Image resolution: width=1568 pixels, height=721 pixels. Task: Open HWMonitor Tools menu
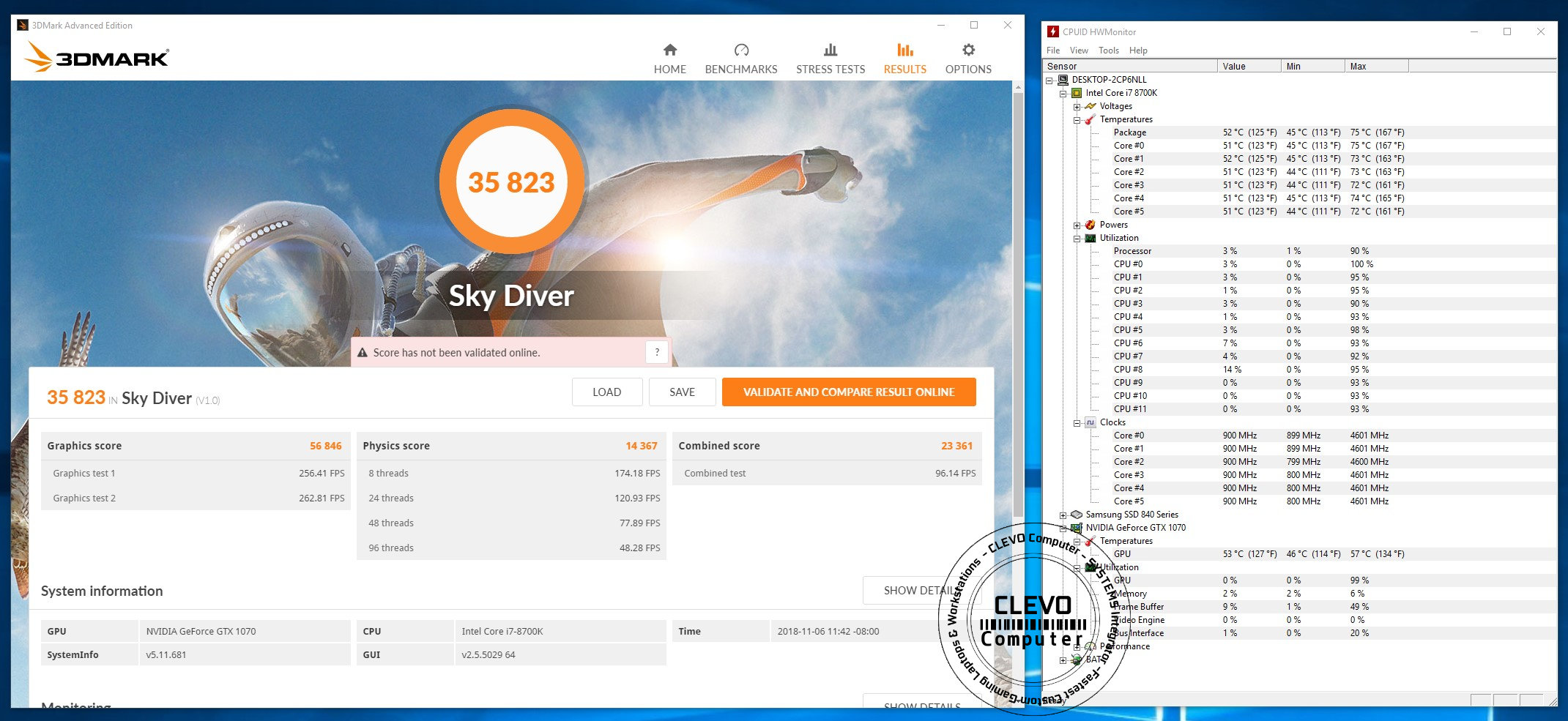point(1109,51)
